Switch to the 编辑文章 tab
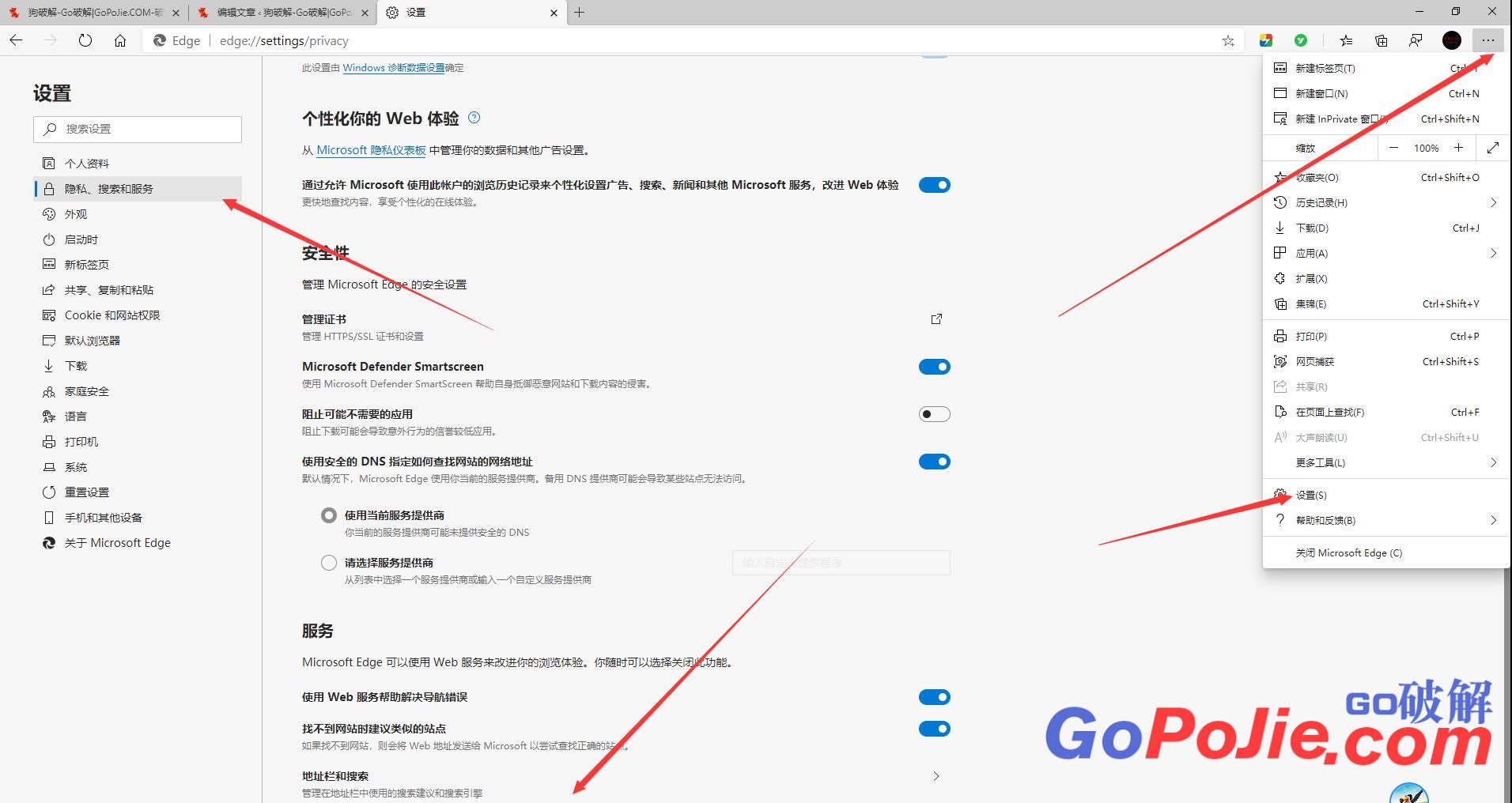The width and height of the screenshot is (1512, 803). [x=282, y=13]
